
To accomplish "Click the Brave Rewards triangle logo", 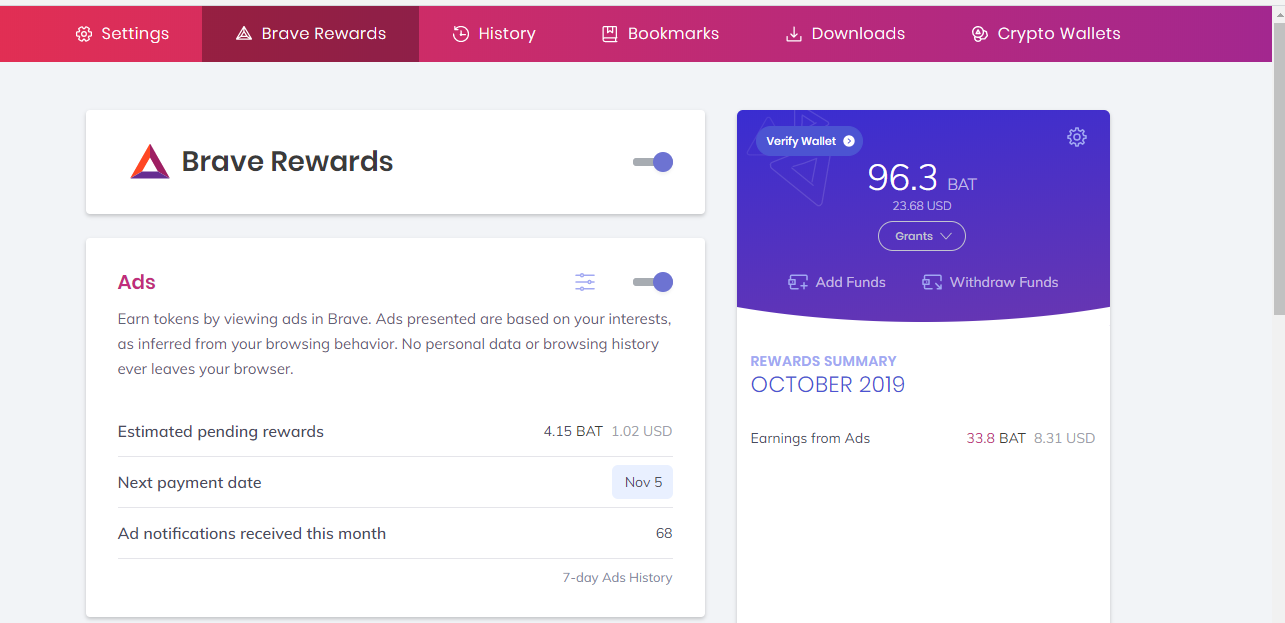I will pos(150,162).
